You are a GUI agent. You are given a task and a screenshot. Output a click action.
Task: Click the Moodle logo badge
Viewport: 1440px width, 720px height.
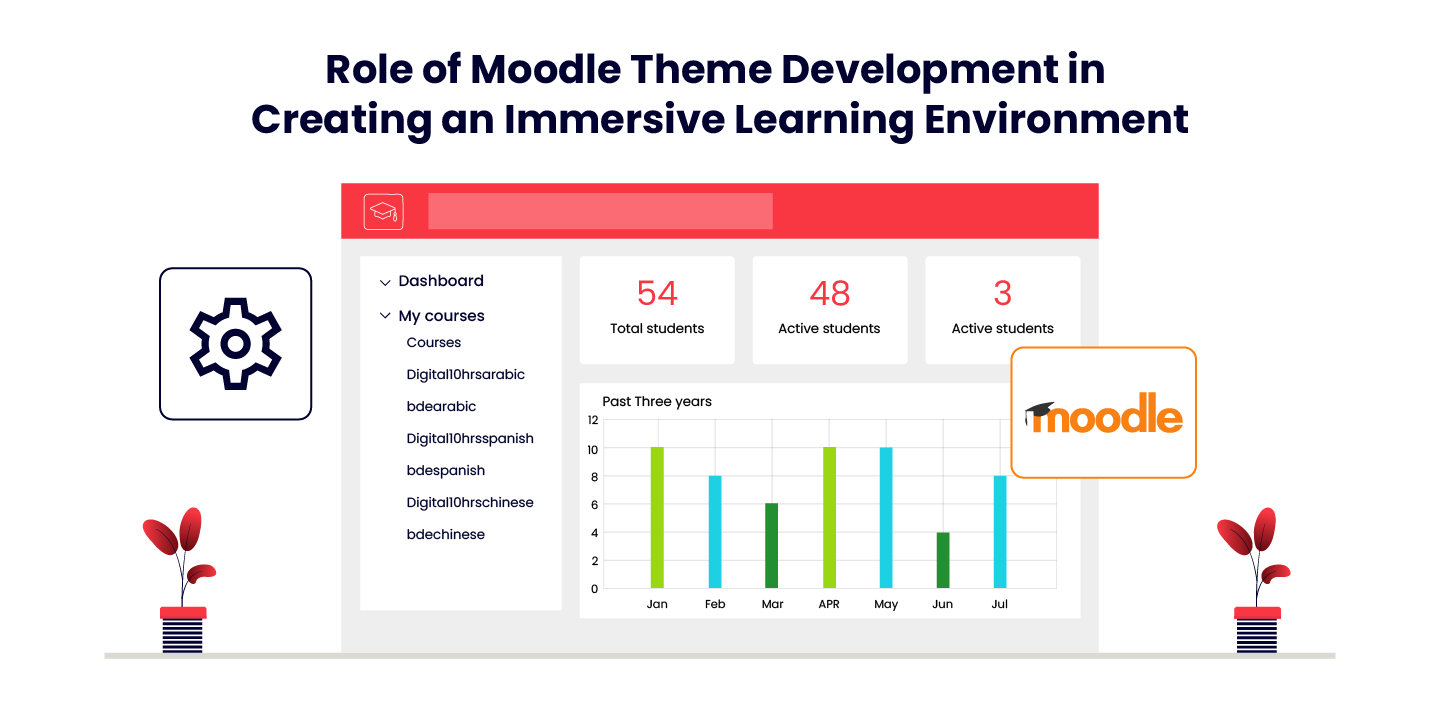[x=1103, y=413]
